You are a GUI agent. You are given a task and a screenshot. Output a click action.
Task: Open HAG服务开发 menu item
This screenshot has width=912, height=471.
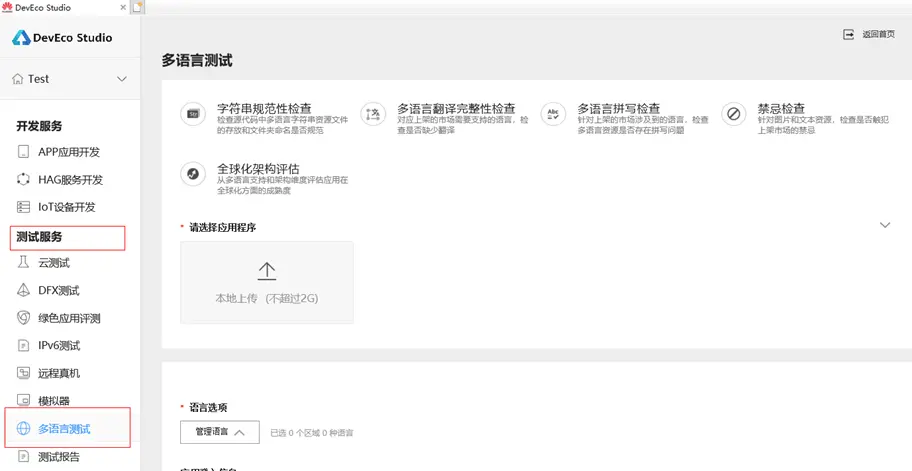[70, 180]
